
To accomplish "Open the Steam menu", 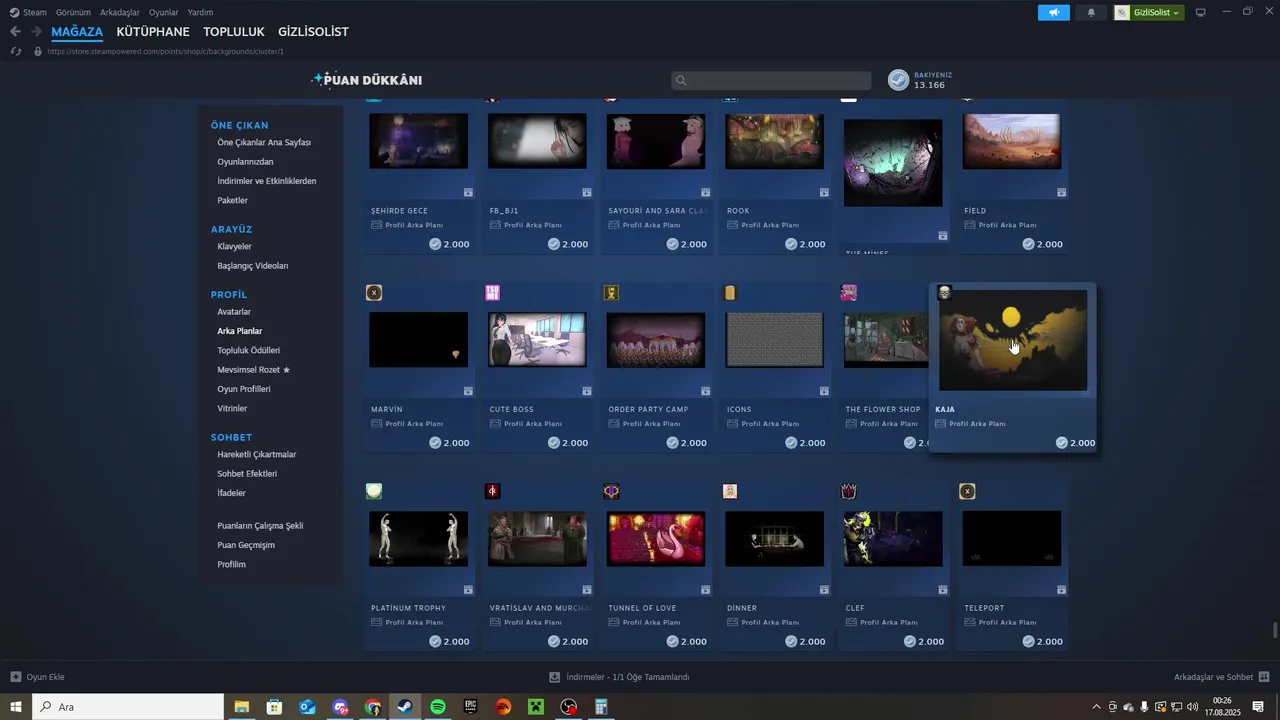I will 28,12.
